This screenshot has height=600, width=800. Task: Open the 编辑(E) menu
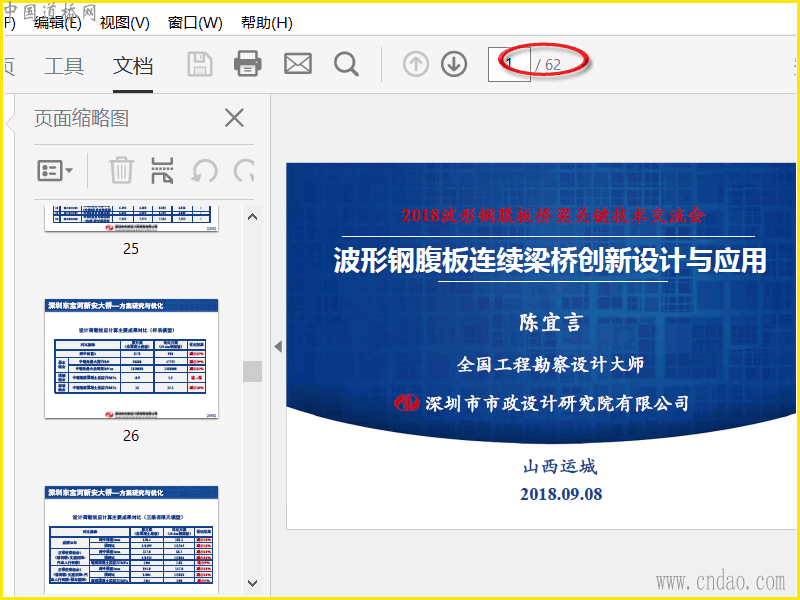58,23
